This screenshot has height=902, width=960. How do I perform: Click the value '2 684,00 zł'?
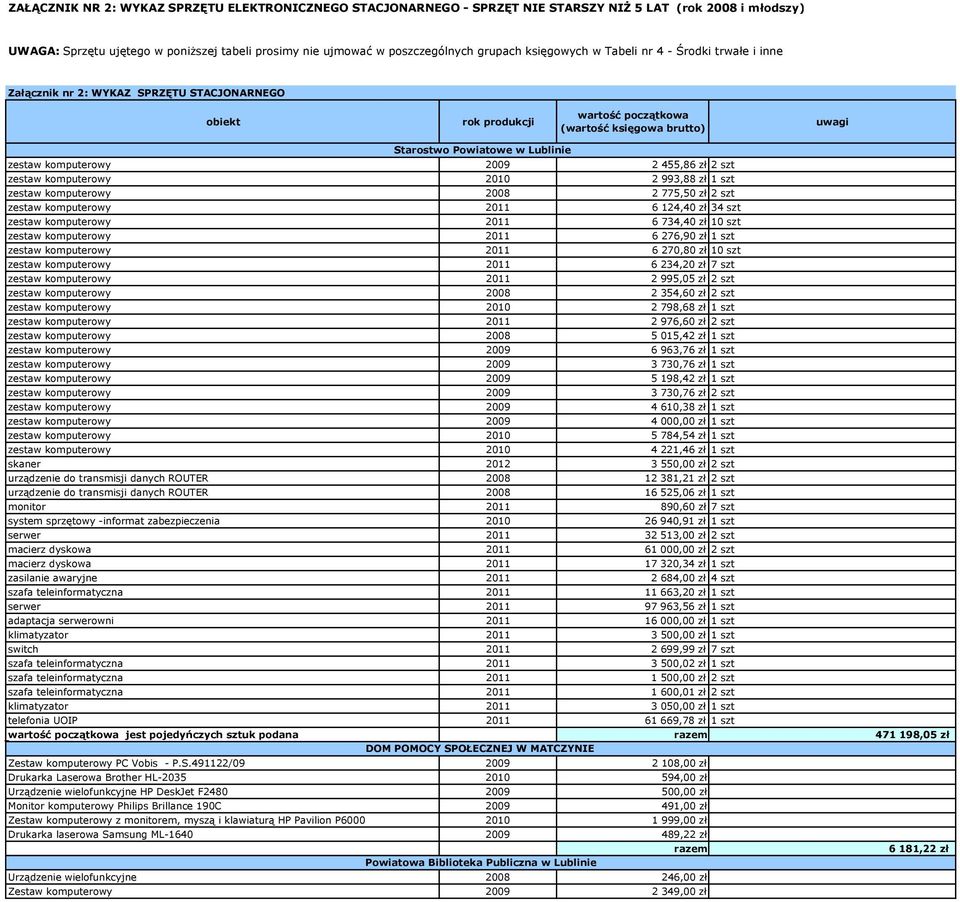pos(679,578)
